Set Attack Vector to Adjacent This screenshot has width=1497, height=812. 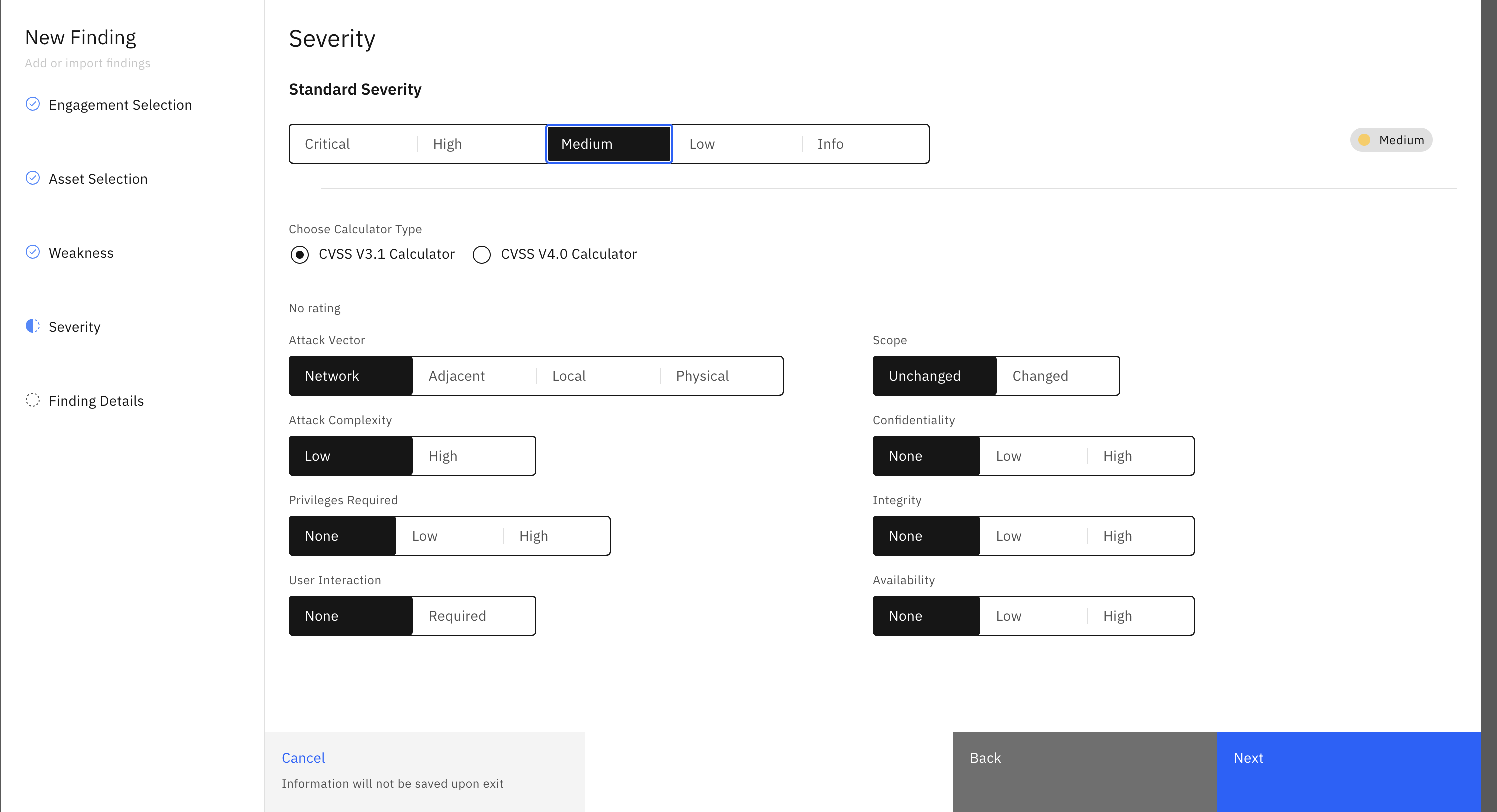[x=474, y=376]
